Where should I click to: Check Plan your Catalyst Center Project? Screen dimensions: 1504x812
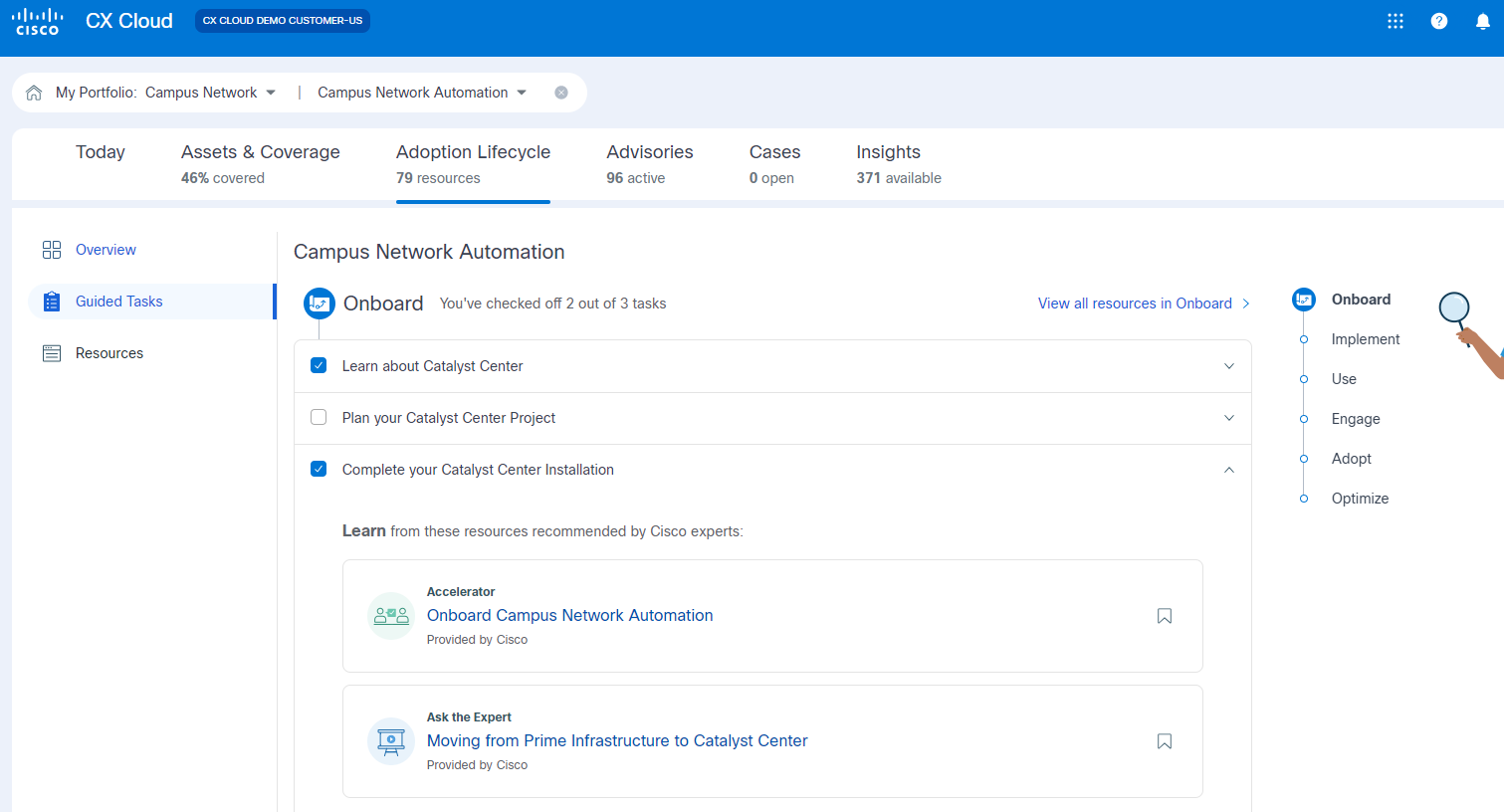pos(319,417)
